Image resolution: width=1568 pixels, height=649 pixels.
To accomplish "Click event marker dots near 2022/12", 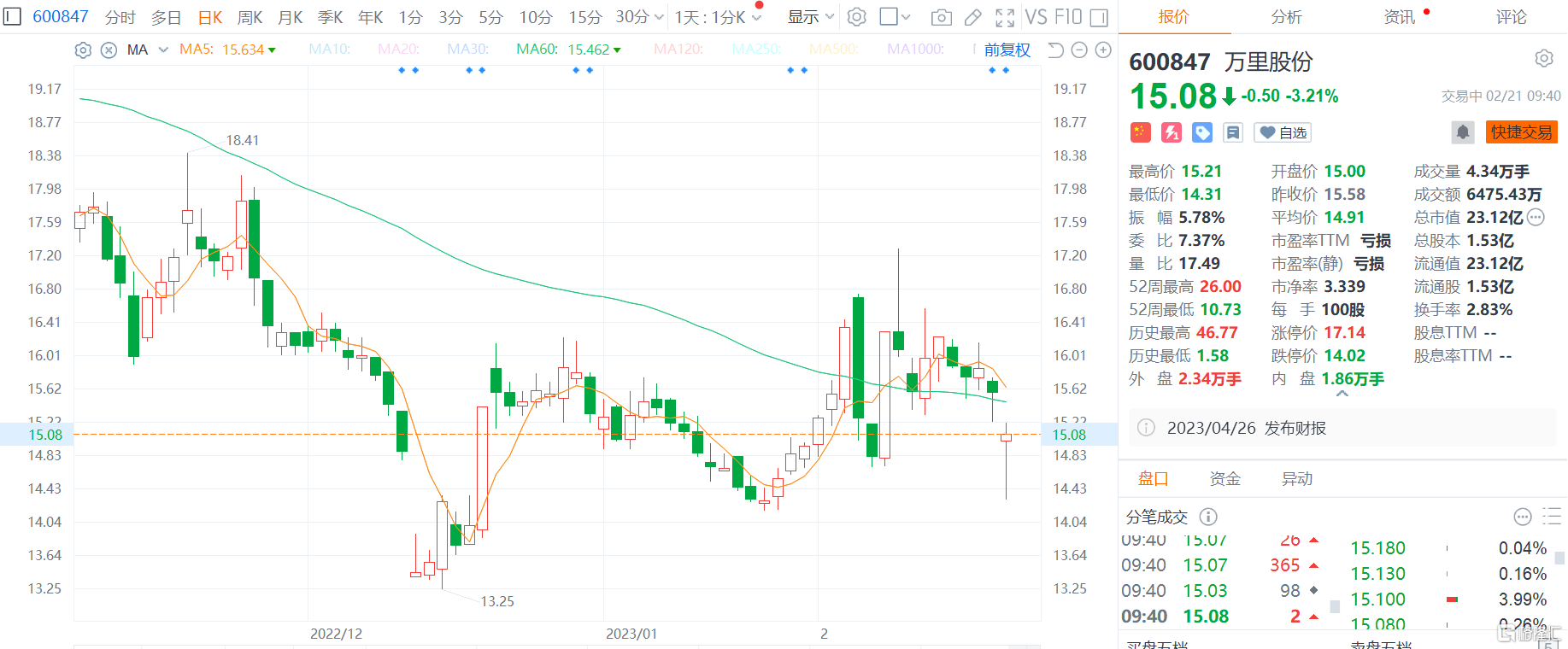I will (408, 70).
